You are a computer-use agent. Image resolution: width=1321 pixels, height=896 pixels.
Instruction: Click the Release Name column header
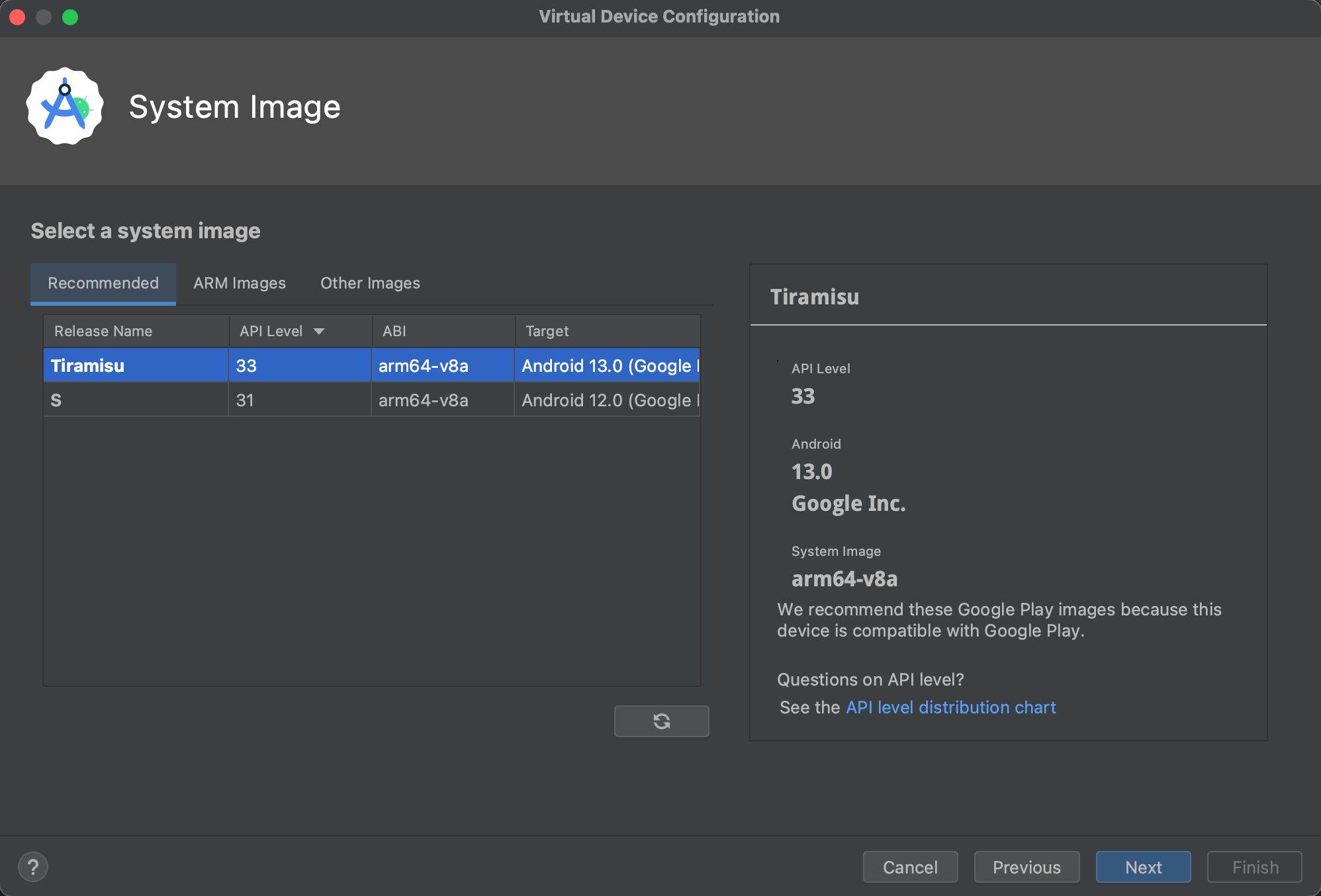point(136,331)
